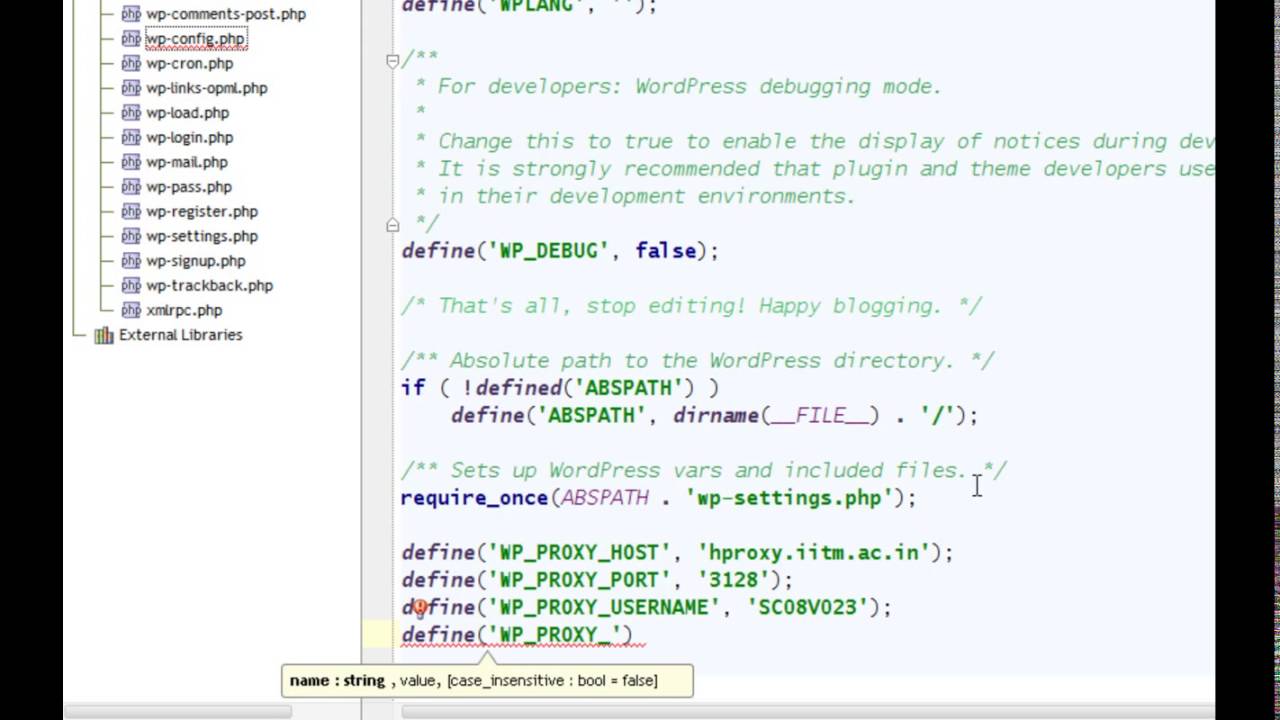Click the wp-mail.php file icon

tap(131, 162)
